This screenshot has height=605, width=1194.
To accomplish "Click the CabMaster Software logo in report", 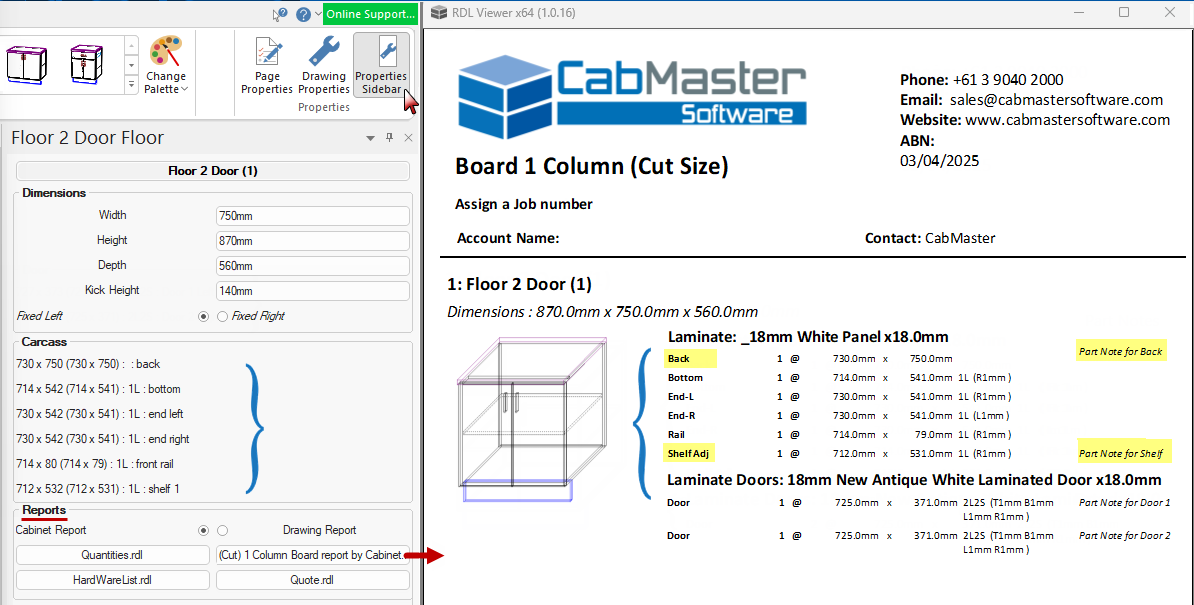I will click(631, 96).
